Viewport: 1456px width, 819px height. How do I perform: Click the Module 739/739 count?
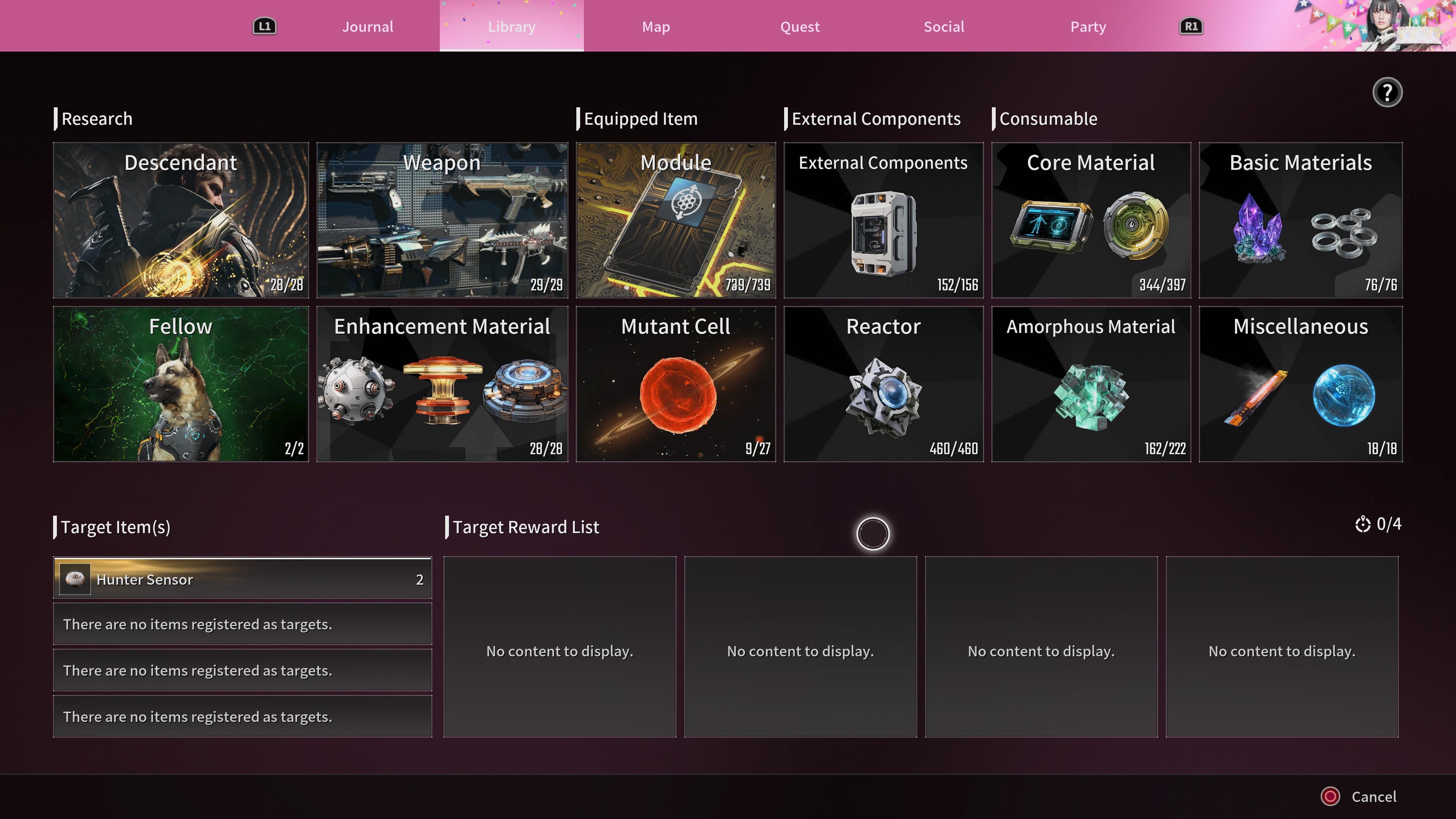point(748,284)
